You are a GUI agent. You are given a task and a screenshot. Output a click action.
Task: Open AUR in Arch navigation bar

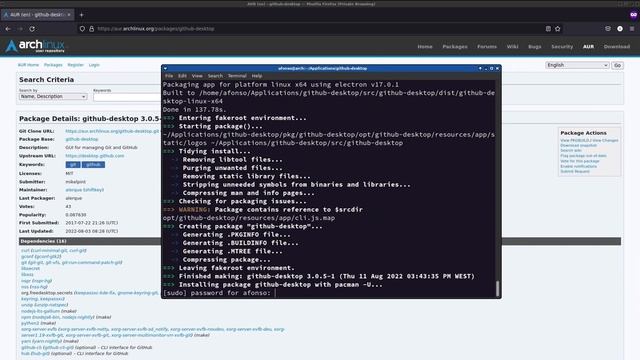pyautogui.click(x=588, y=47)
